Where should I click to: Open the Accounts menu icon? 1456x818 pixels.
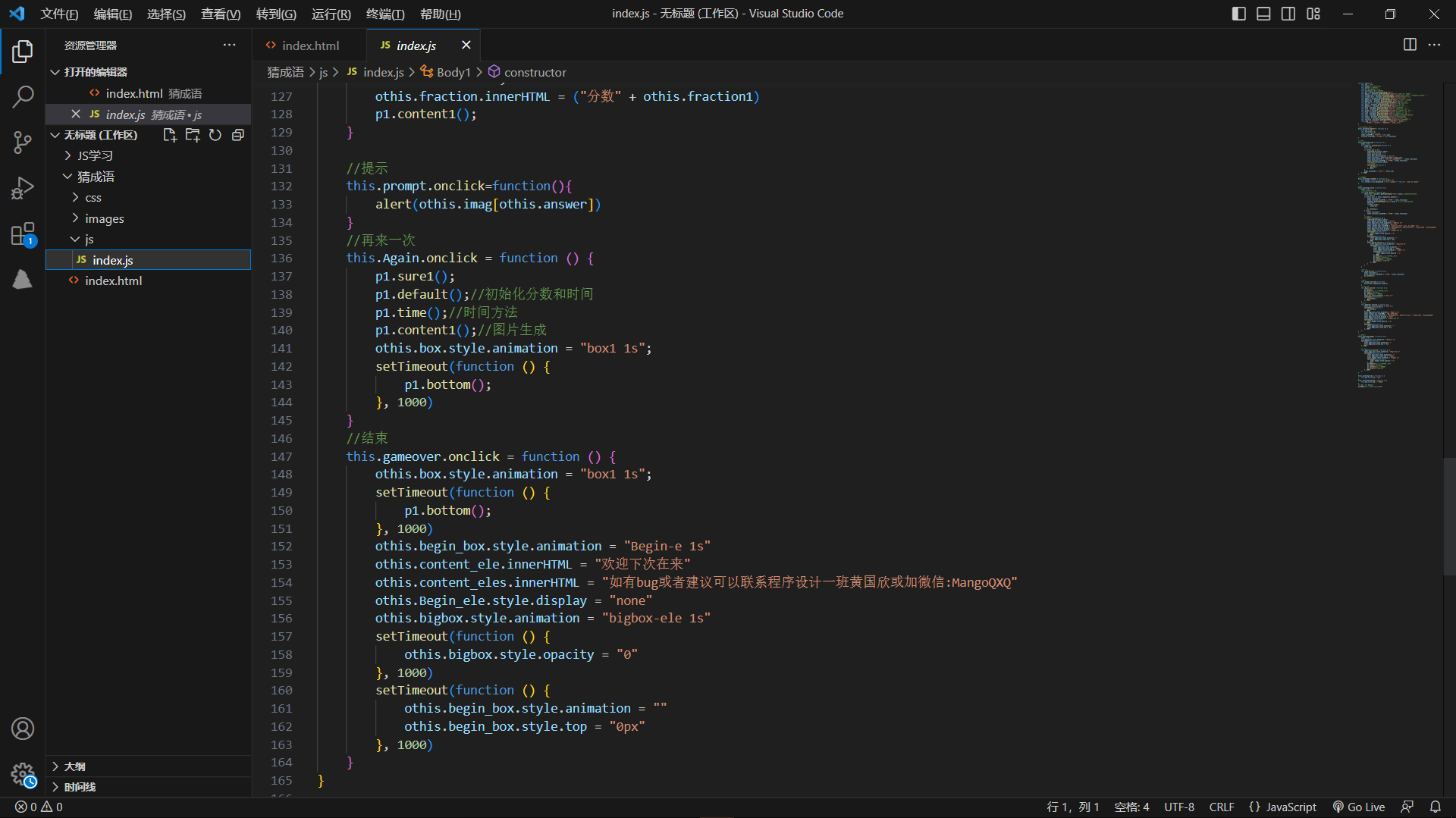[23, 729]
